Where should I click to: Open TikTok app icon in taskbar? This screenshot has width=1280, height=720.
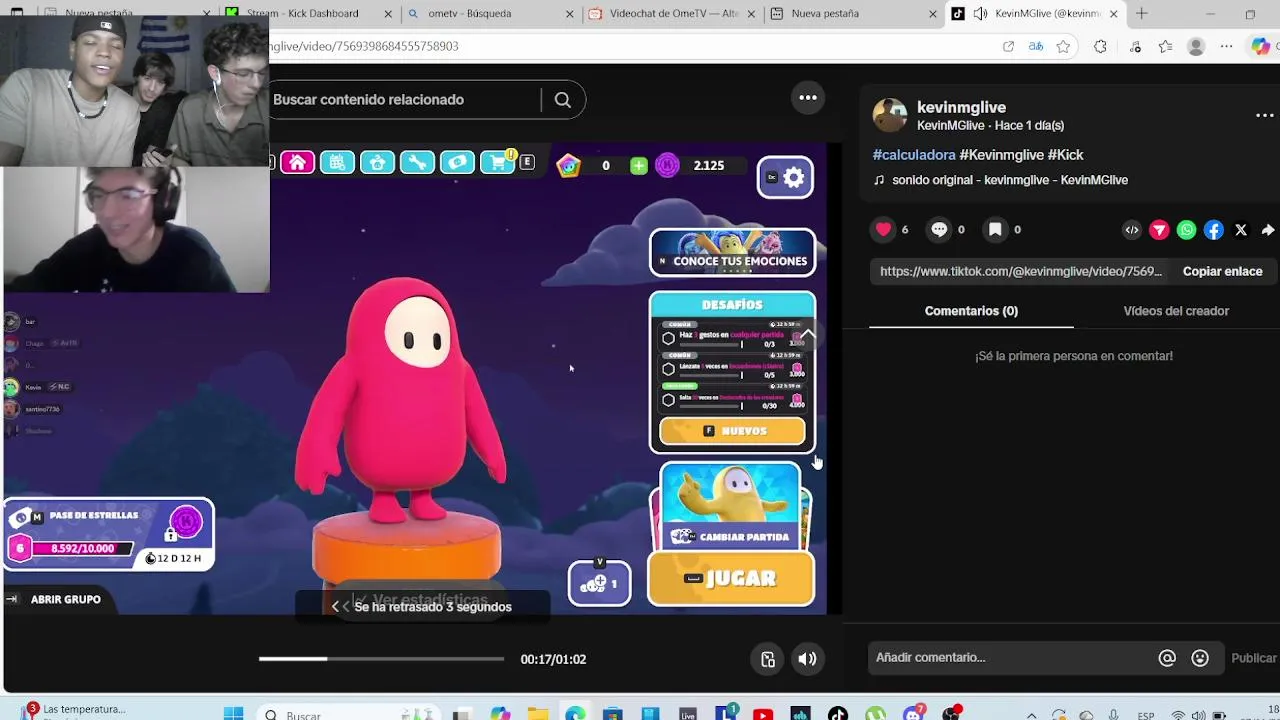838,714
